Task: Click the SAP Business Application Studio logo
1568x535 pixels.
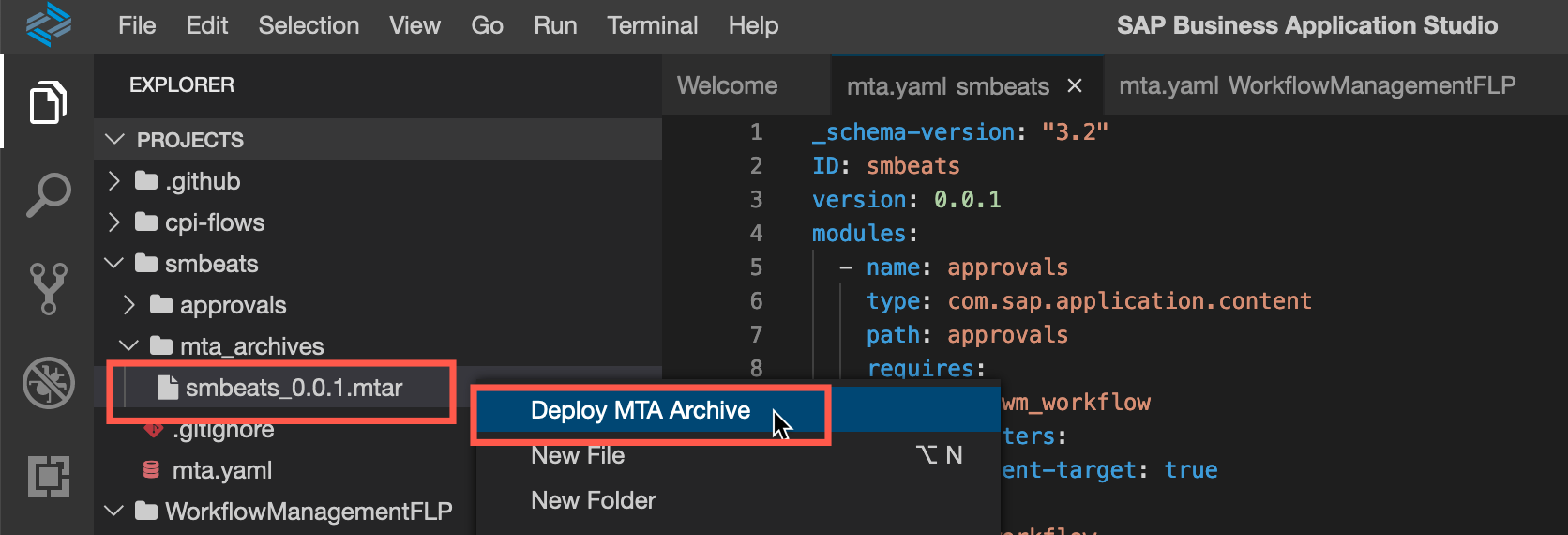Action: click(48, 24)
